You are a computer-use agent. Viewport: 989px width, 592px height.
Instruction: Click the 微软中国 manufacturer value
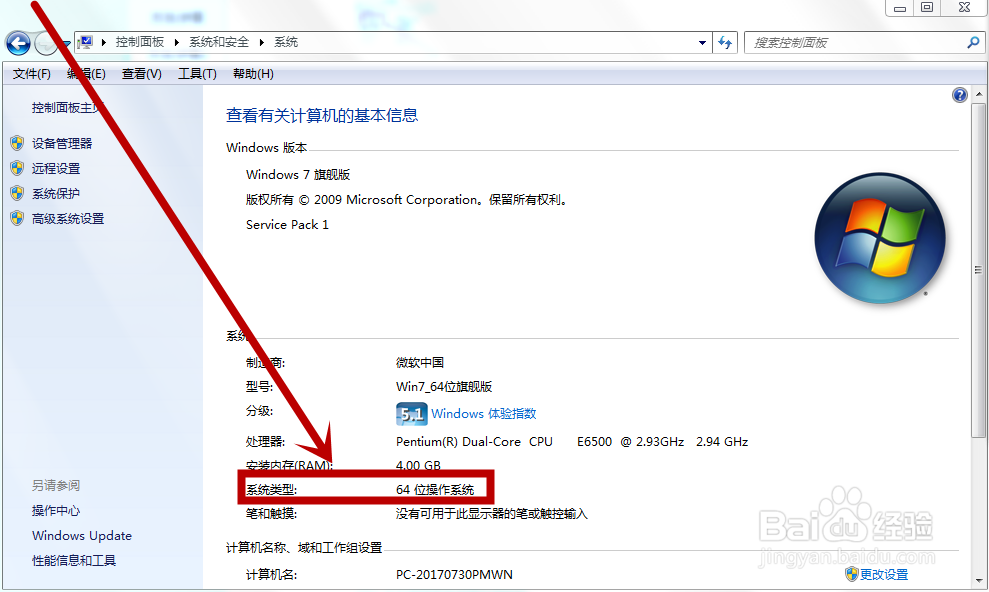(419, 363)
